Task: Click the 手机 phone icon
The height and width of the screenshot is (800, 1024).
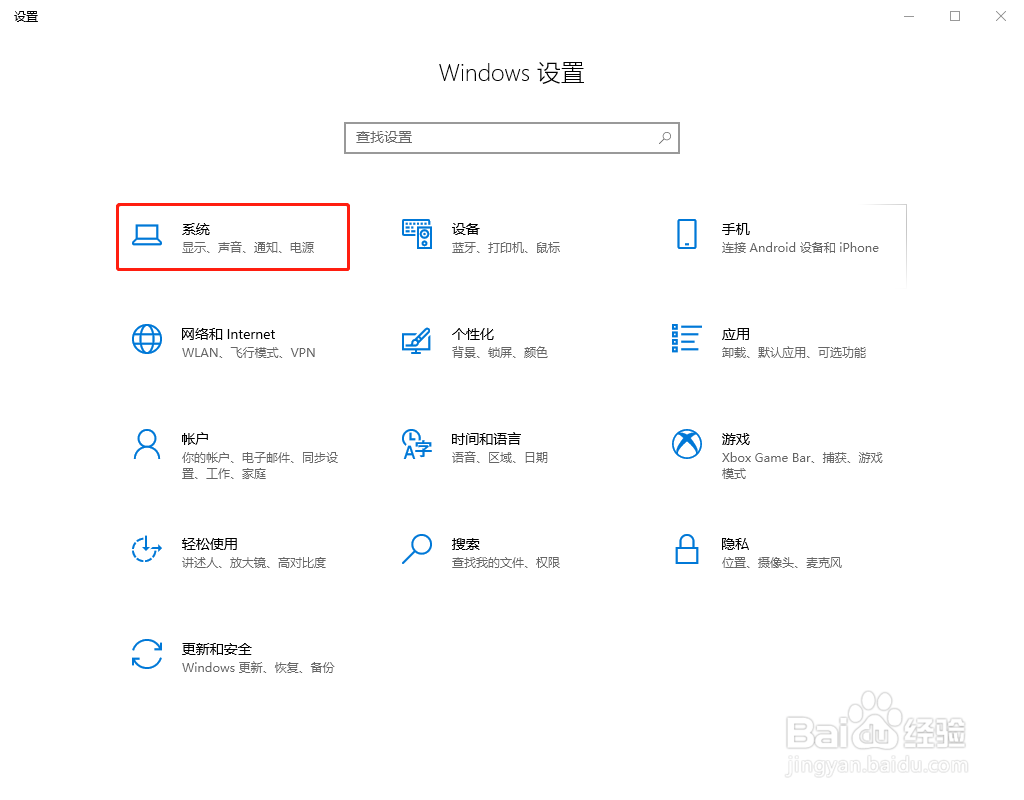Action: click(x=686, y=234)
